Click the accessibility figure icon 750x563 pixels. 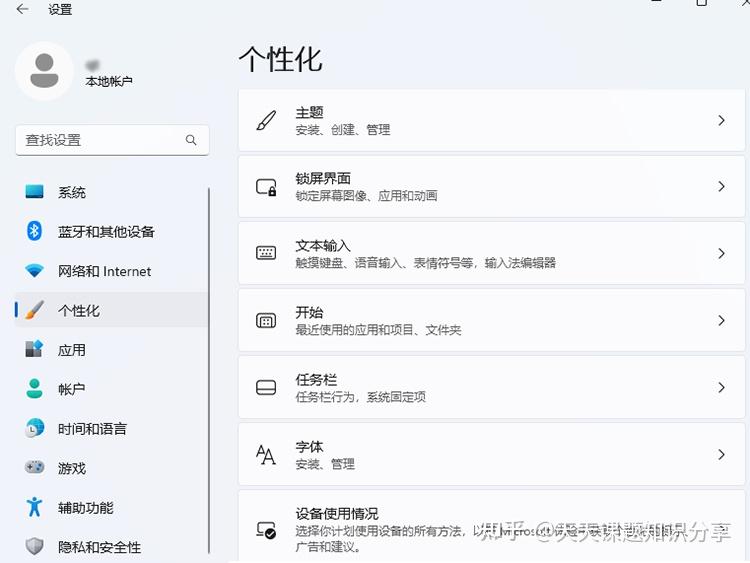point(34,507)
